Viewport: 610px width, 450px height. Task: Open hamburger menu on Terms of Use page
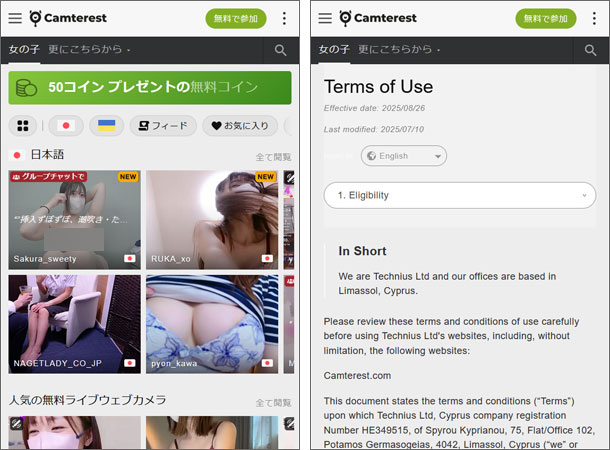click(325, 18)
